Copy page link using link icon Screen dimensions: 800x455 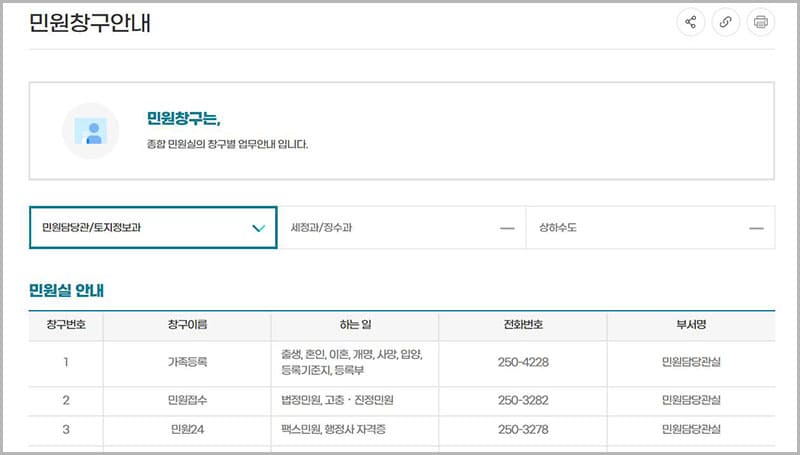point(726,22)
